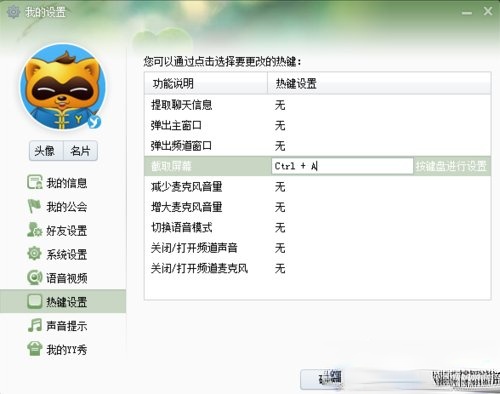Click the 确定 confirm button

point(321,379)
